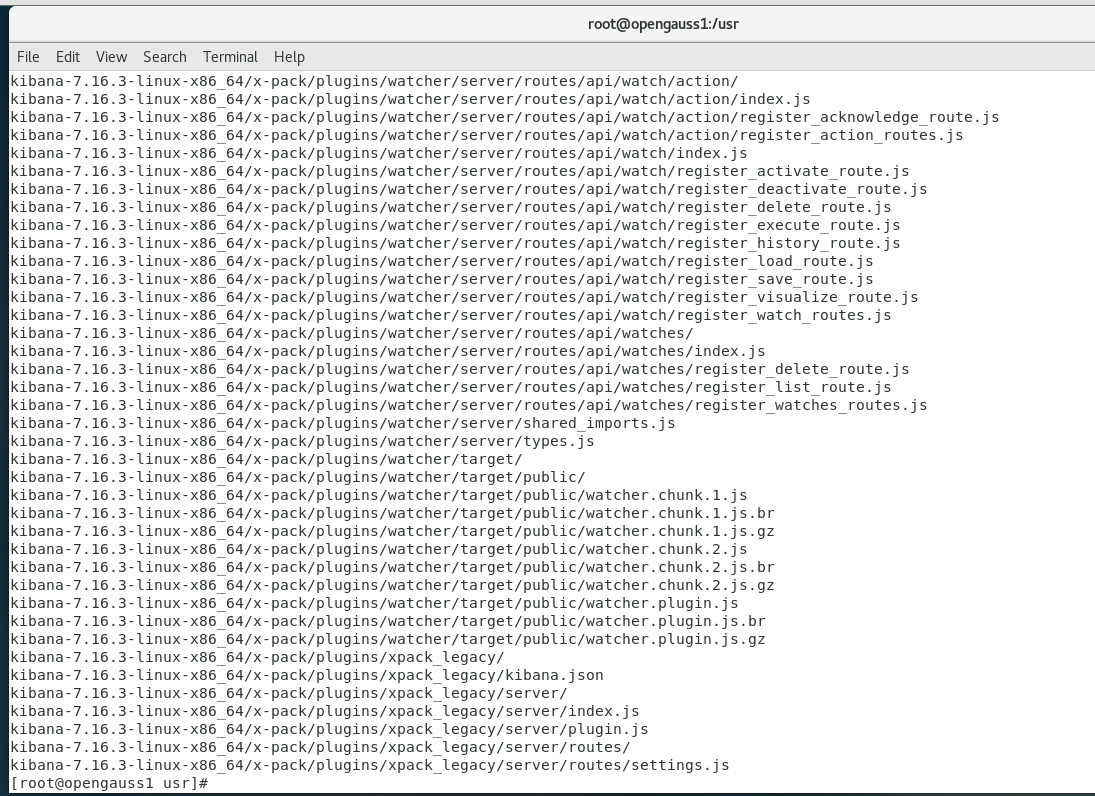
Task: Open the Search menu
Action: click(x=165, y=57)
